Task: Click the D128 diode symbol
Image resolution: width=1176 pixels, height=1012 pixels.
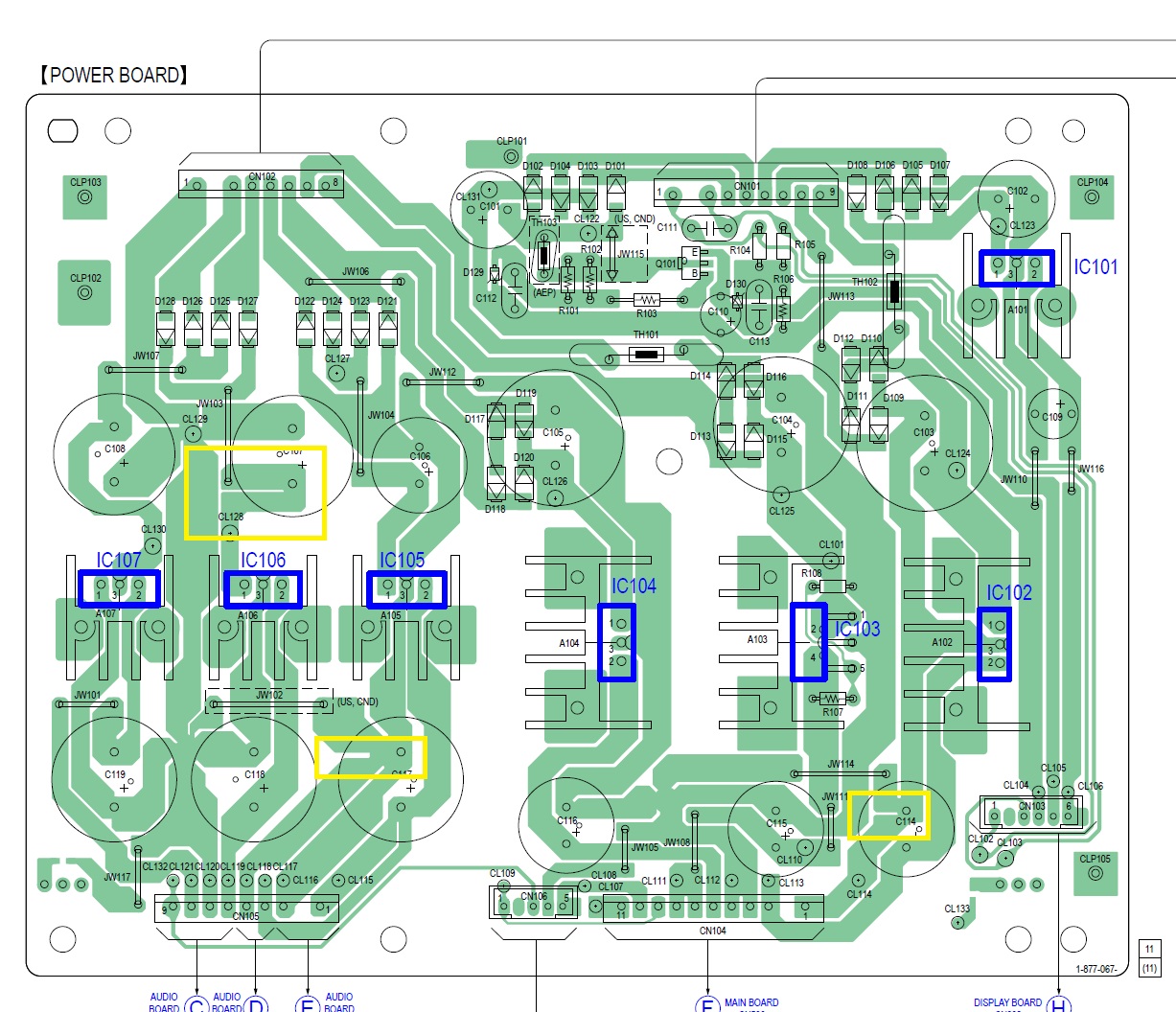Action: (x=166, y=329)
